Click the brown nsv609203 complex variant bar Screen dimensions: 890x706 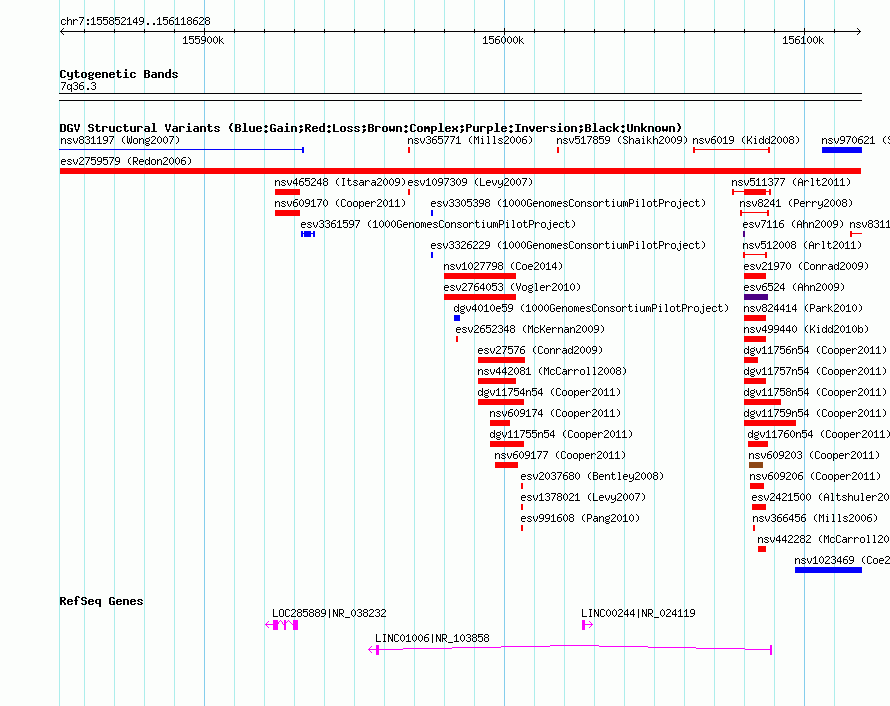click(755, 465)
